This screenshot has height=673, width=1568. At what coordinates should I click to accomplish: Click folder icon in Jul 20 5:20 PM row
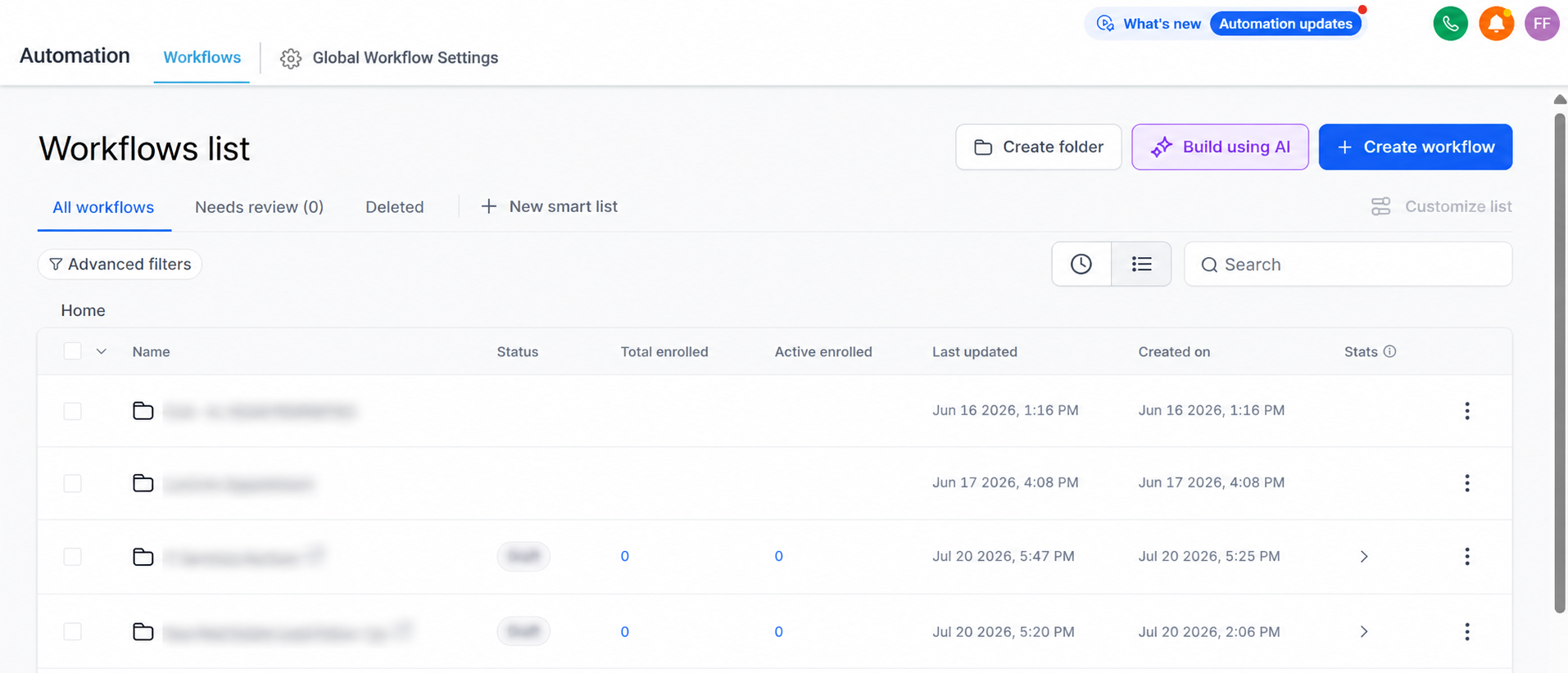(x=143, y=631)
